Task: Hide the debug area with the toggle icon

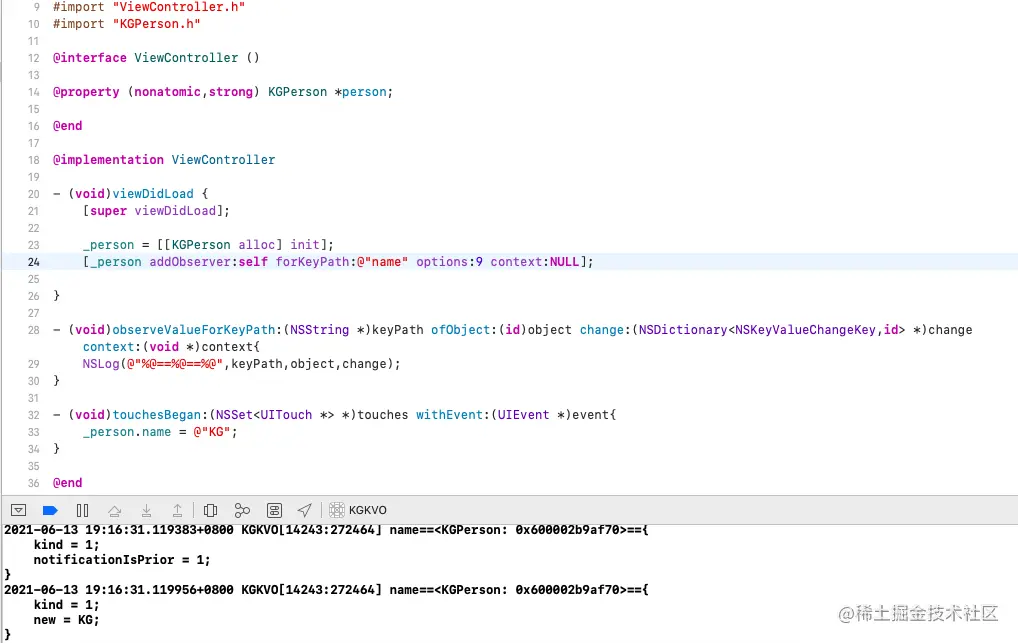Action: click(x=18, y=511)
